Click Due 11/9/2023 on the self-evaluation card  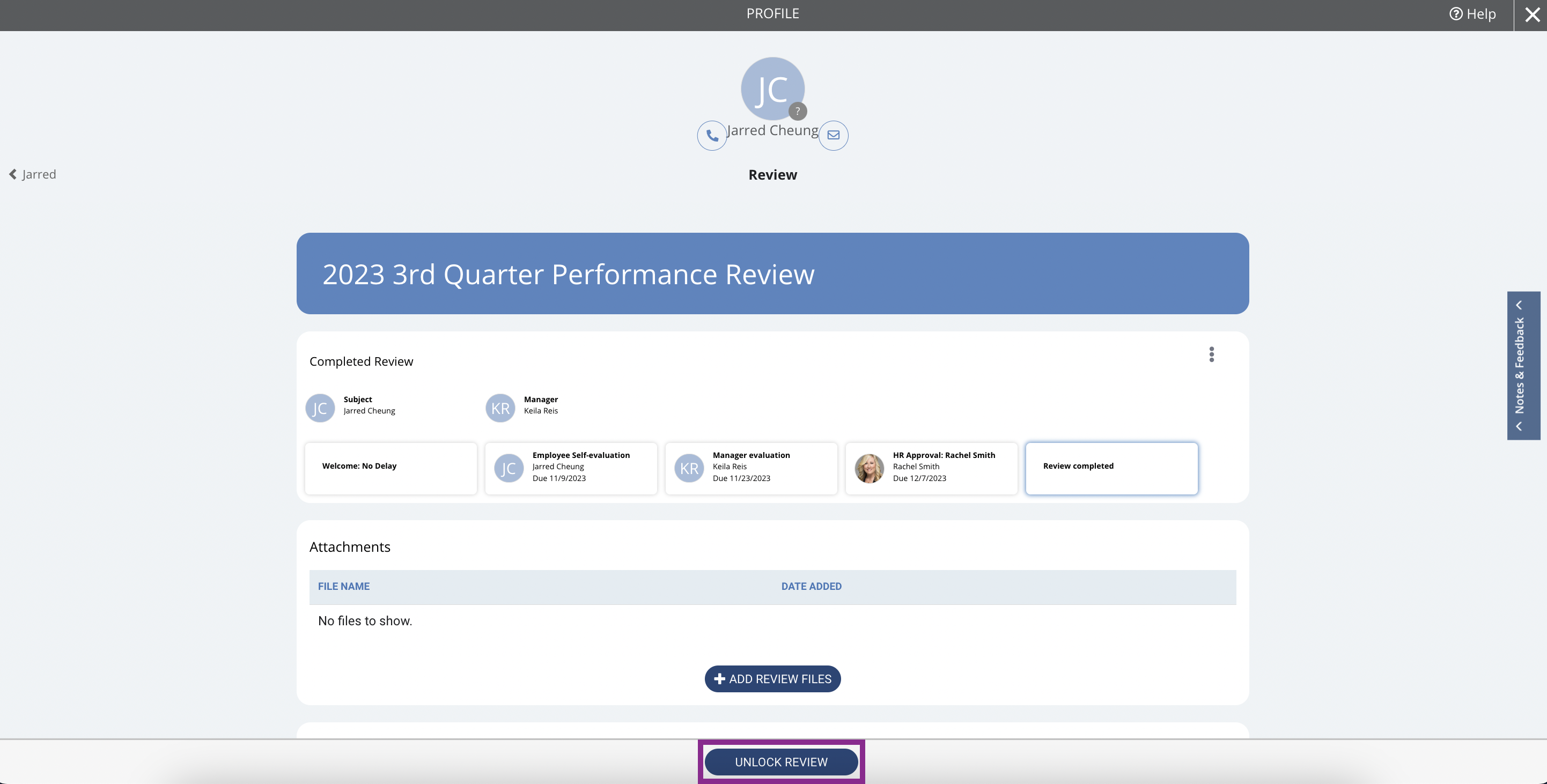[558, 478]
